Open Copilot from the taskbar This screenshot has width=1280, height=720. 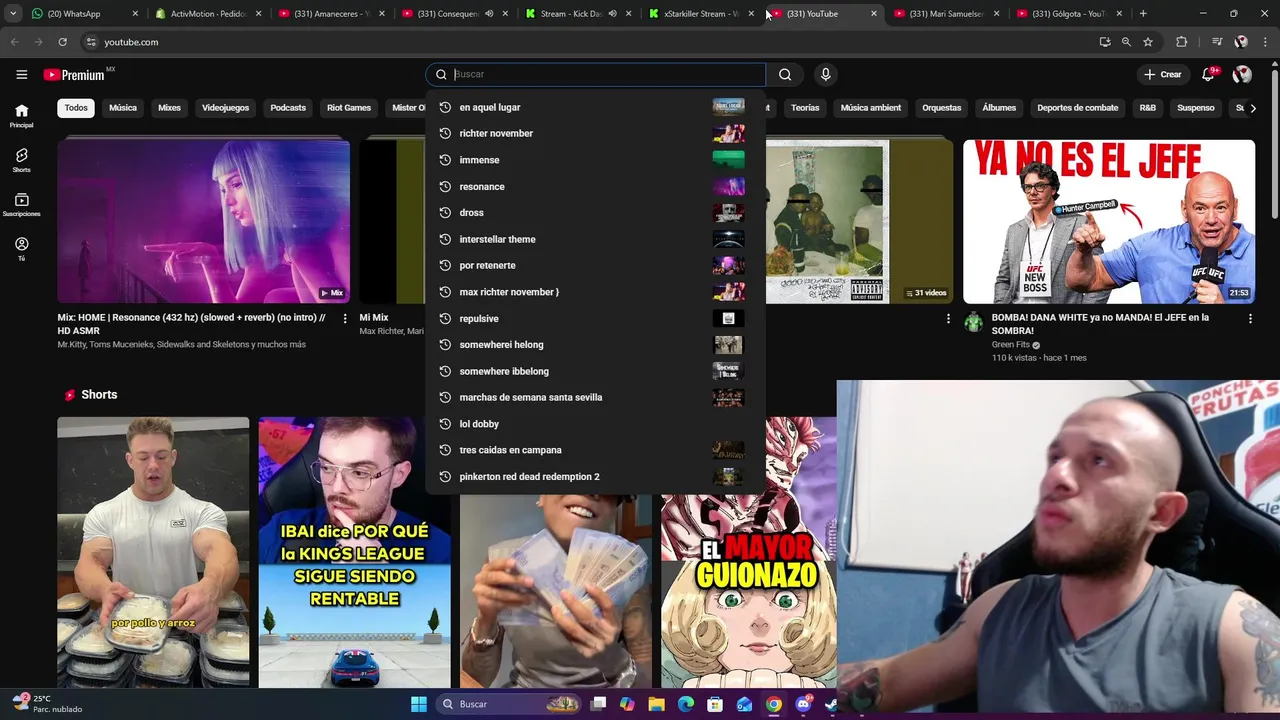(627, 704)
